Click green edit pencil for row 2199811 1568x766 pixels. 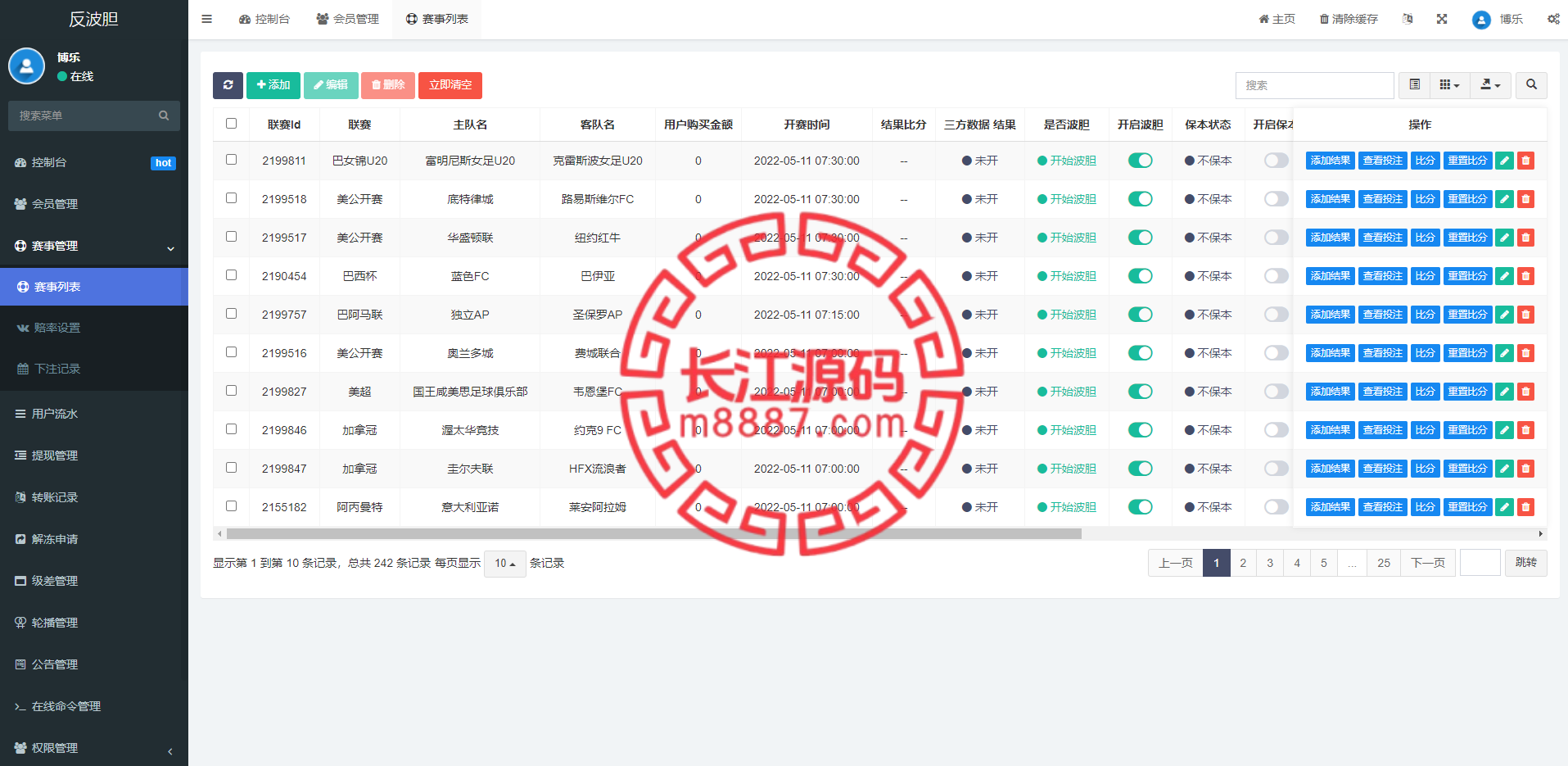click(1504, 161)
